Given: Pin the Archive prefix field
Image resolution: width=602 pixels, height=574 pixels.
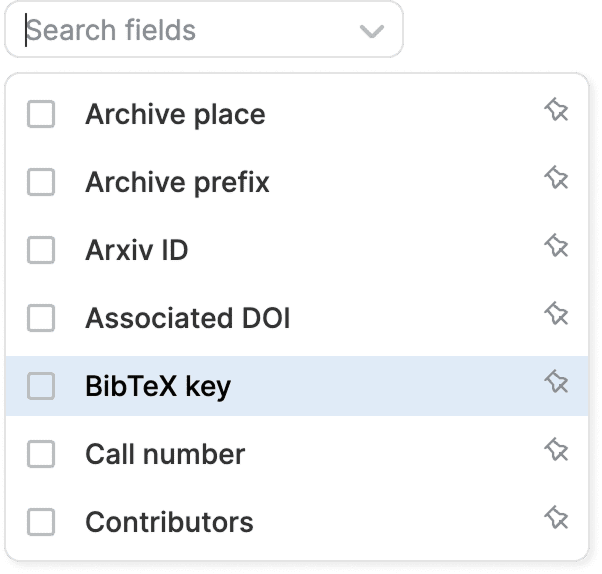Looking at the screenshot, I should pyautogui.click(x=556, y=179).
